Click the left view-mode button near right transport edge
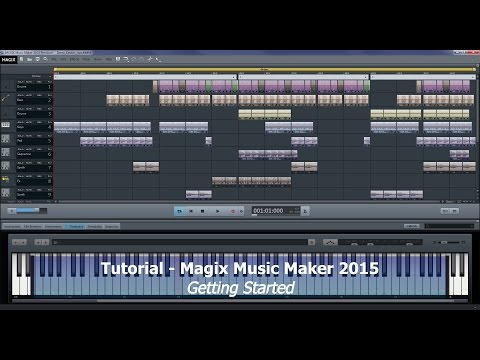The image size is (480, 360). (445, 211)
